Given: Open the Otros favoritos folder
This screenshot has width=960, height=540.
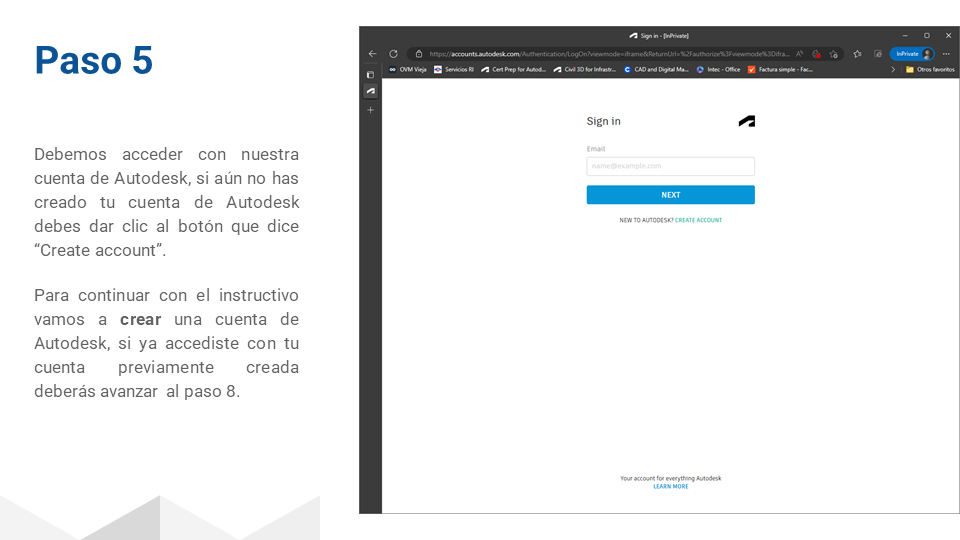Looking at the screenshot, I should pyautogui.click(x=930, y=70).
